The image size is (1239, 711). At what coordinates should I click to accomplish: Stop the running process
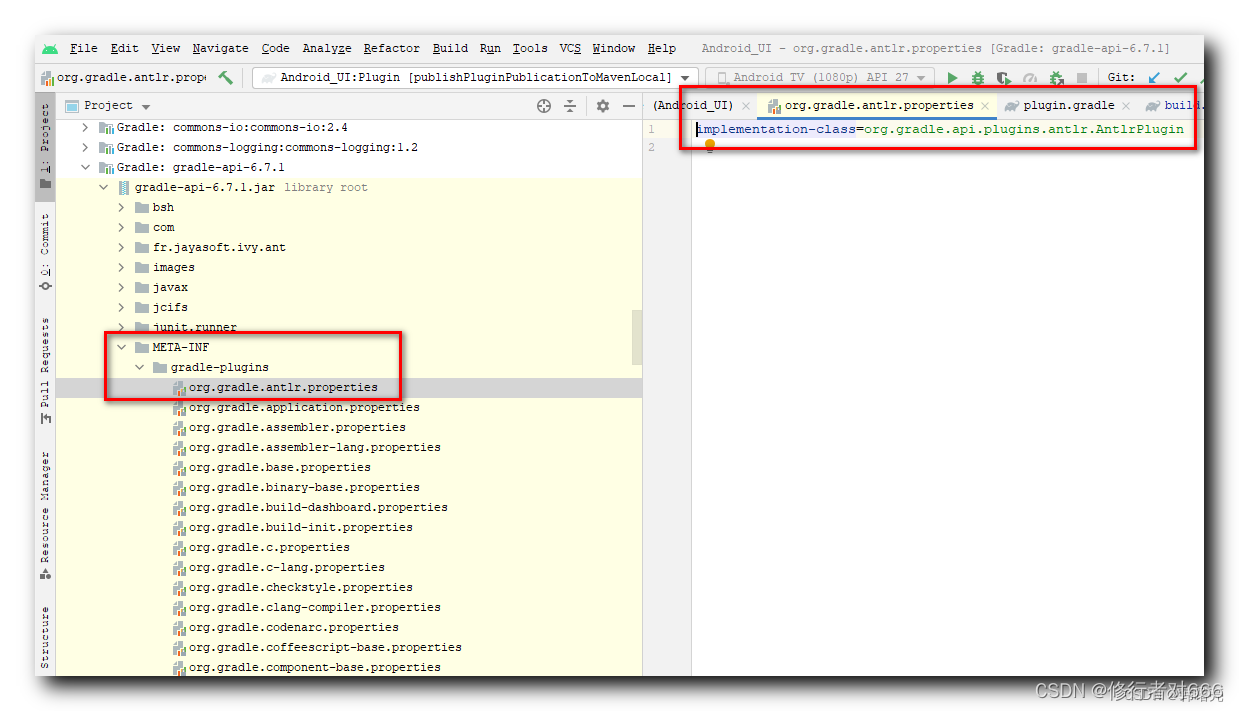(1083, 77)
